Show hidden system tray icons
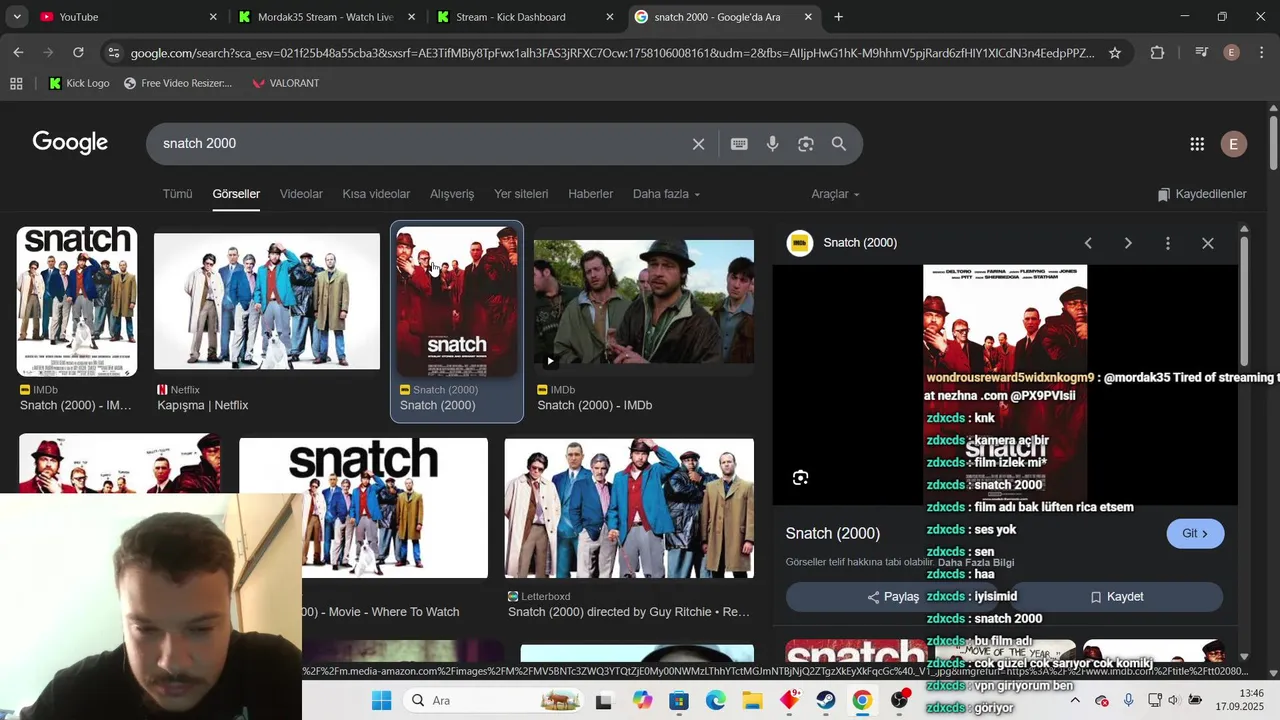The height and width of the screenshot is (720, 1280). 1075,700
